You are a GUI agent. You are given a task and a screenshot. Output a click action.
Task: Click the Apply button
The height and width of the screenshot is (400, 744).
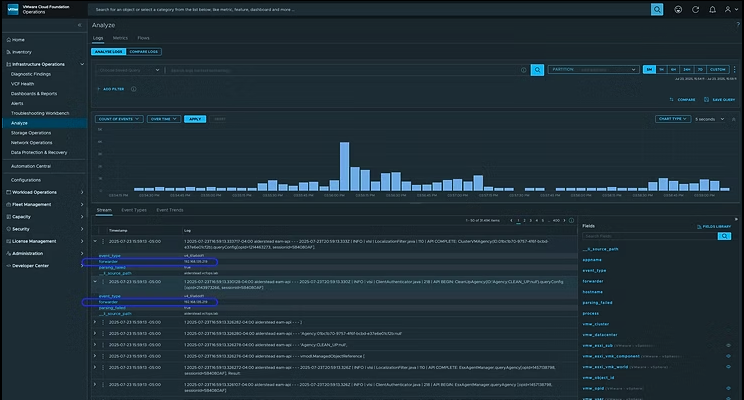pos(194,118)
